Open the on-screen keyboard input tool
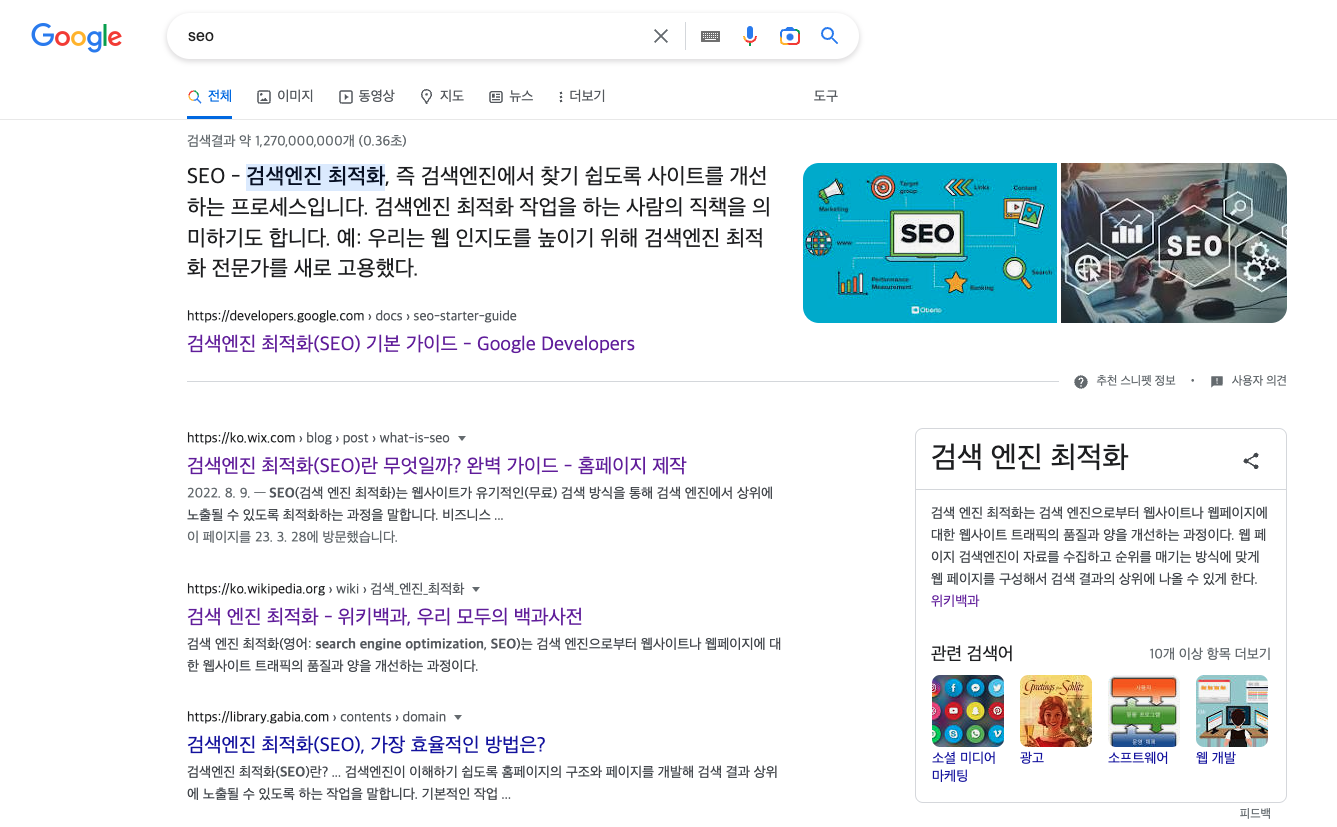The width and height of the screenshot is (1337, 827). click(x=711, y=36)
